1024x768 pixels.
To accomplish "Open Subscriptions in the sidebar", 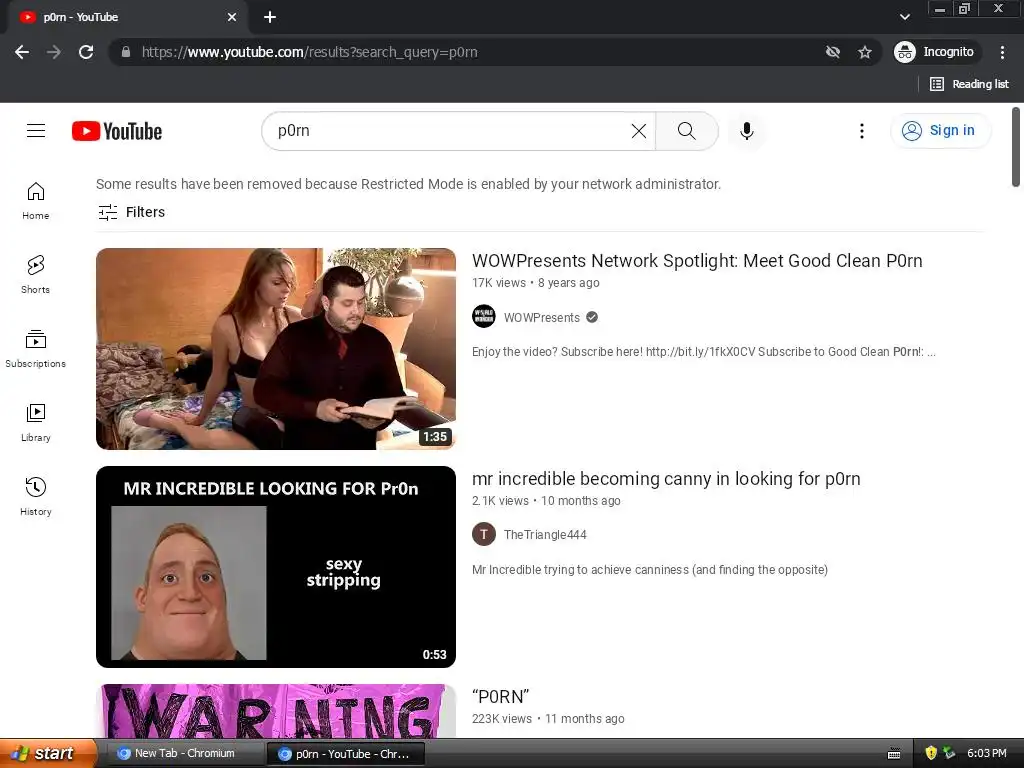I will 35,349.
